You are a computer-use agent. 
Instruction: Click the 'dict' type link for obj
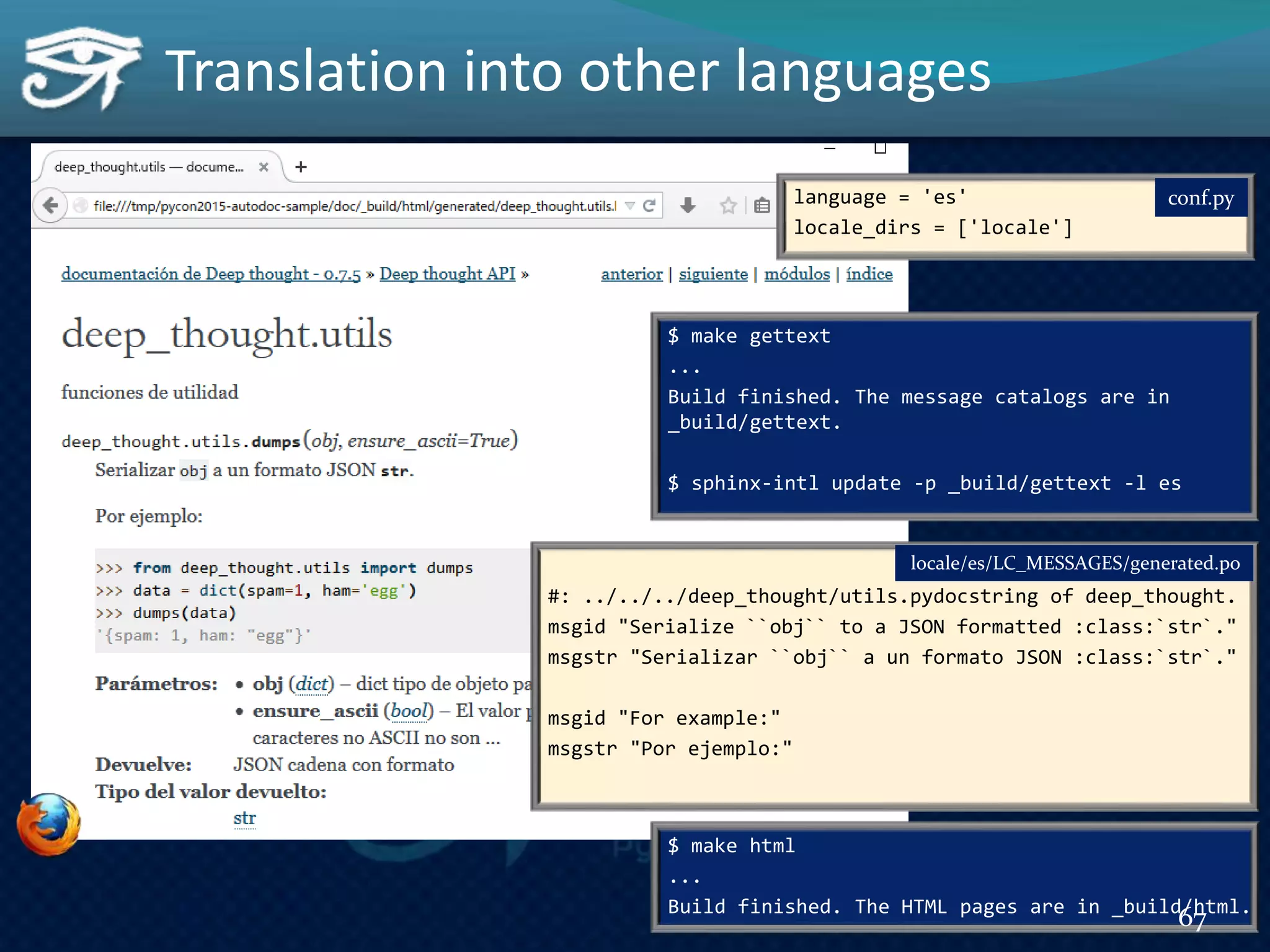pyautogui.click(x=311, y=684)
